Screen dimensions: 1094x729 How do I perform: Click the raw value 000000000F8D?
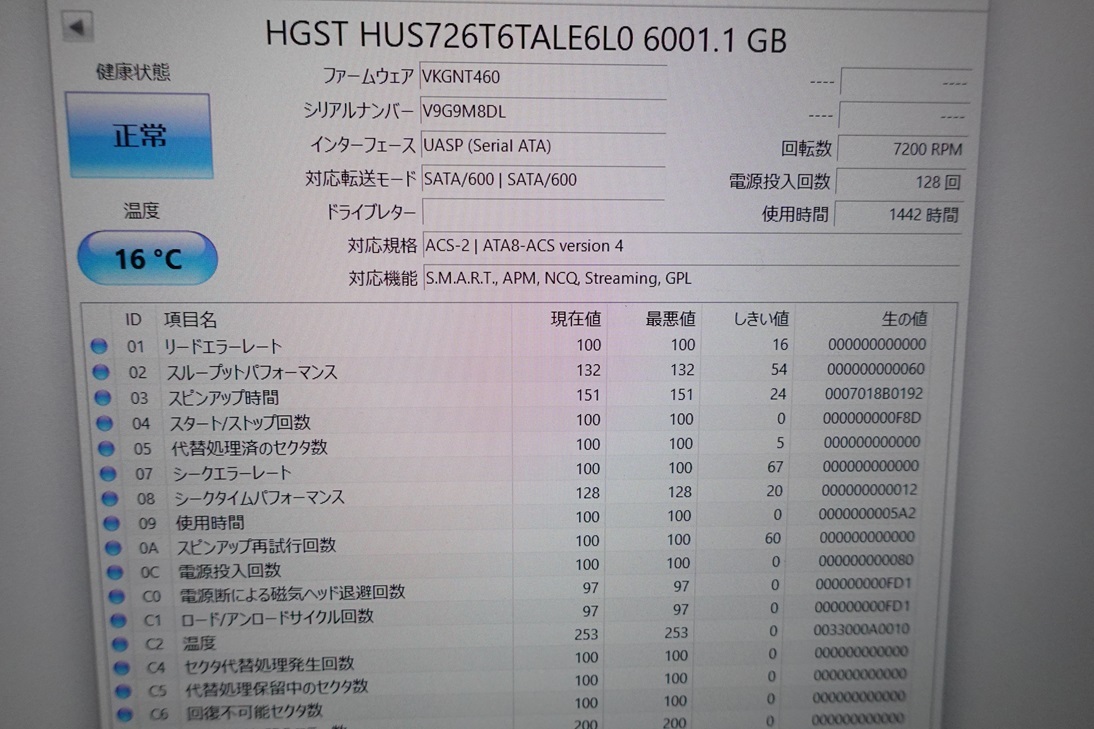coord(872,418)
